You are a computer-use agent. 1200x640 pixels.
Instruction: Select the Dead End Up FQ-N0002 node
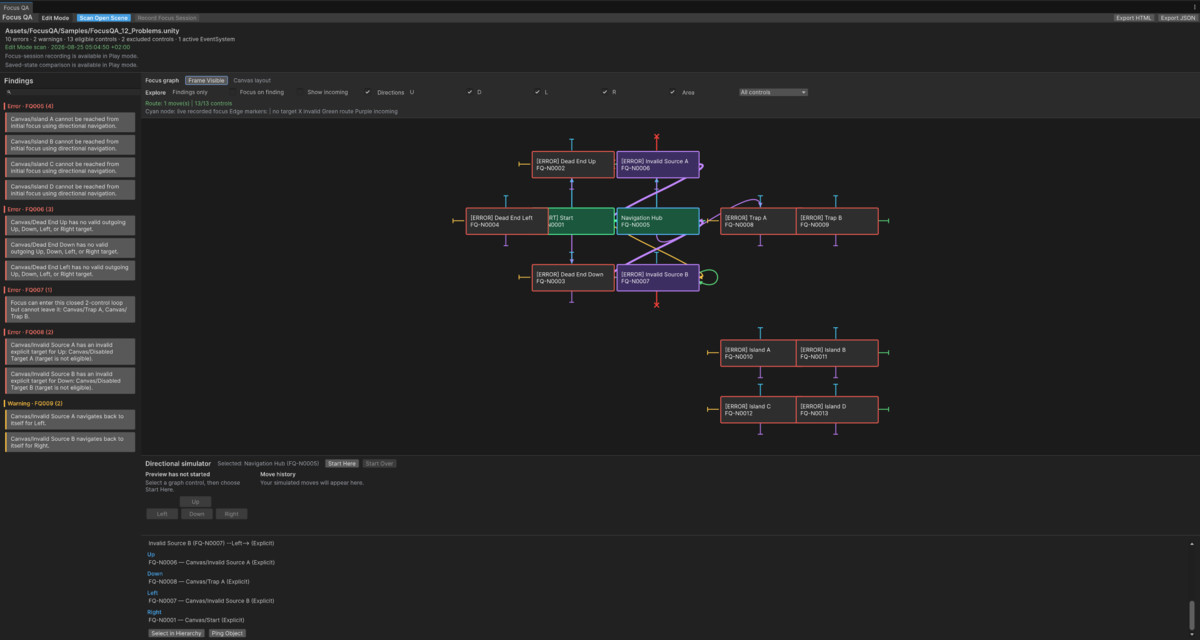tap(573, 165)
